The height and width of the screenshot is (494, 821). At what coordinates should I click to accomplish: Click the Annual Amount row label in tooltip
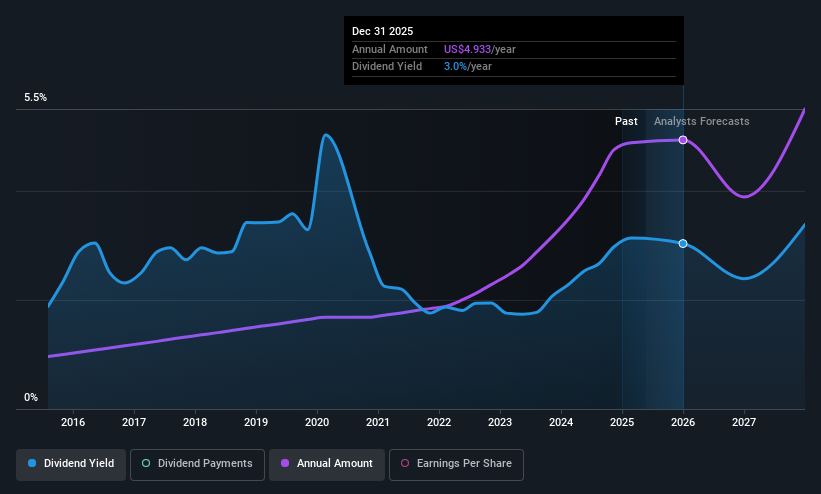[390, 49]
